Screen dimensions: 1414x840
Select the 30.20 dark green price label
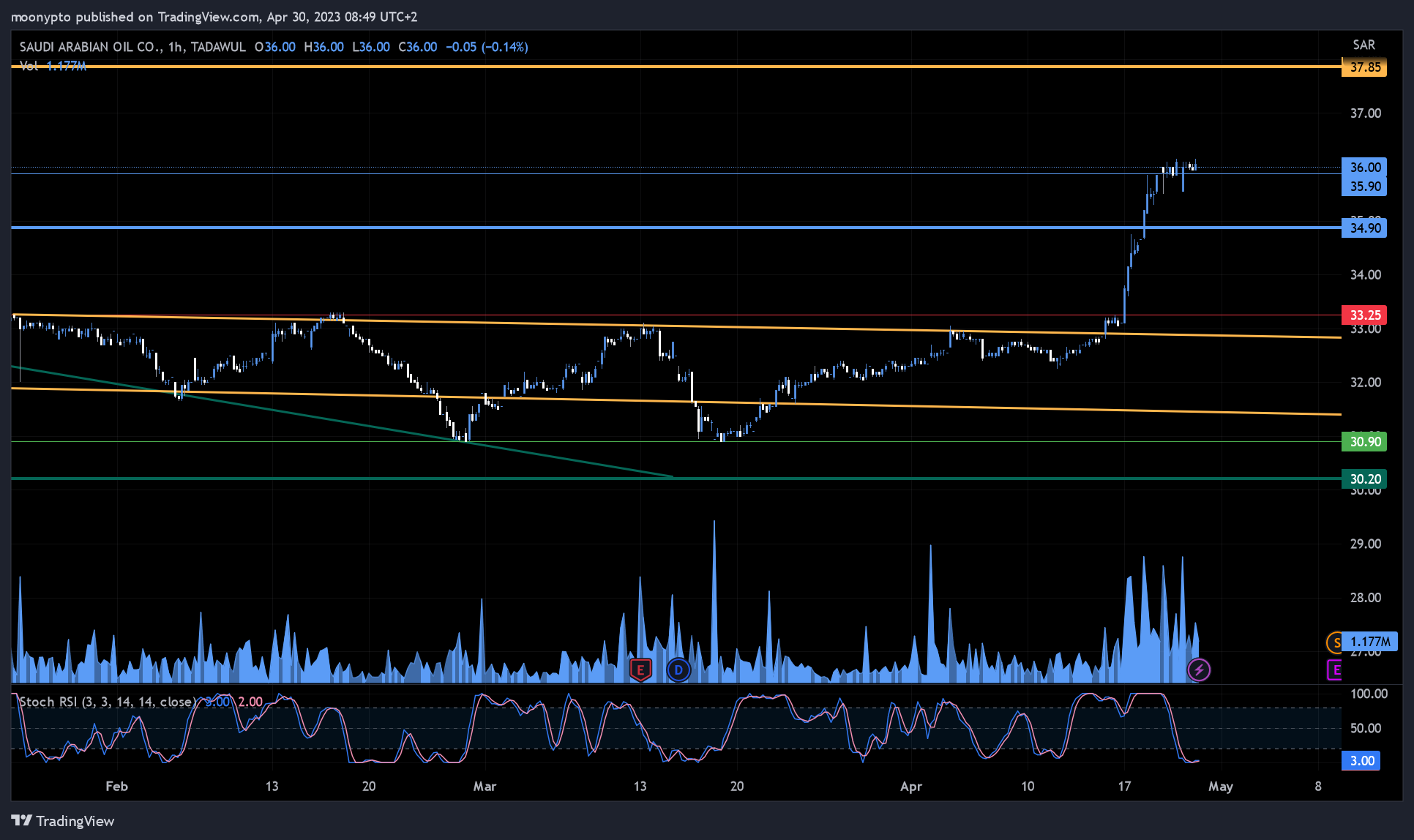pos(1365,479)
